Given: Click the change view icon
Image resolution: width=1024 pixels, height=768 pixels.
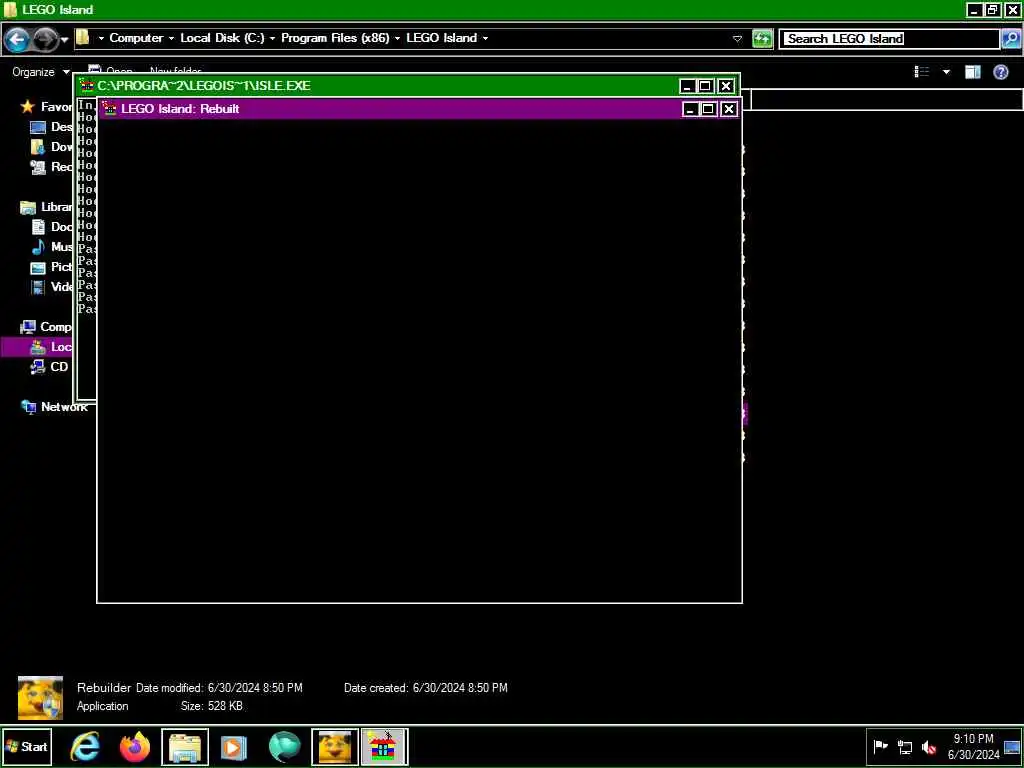Looking at the screenshot, I should pyautogui.click(x=922, y=72).
